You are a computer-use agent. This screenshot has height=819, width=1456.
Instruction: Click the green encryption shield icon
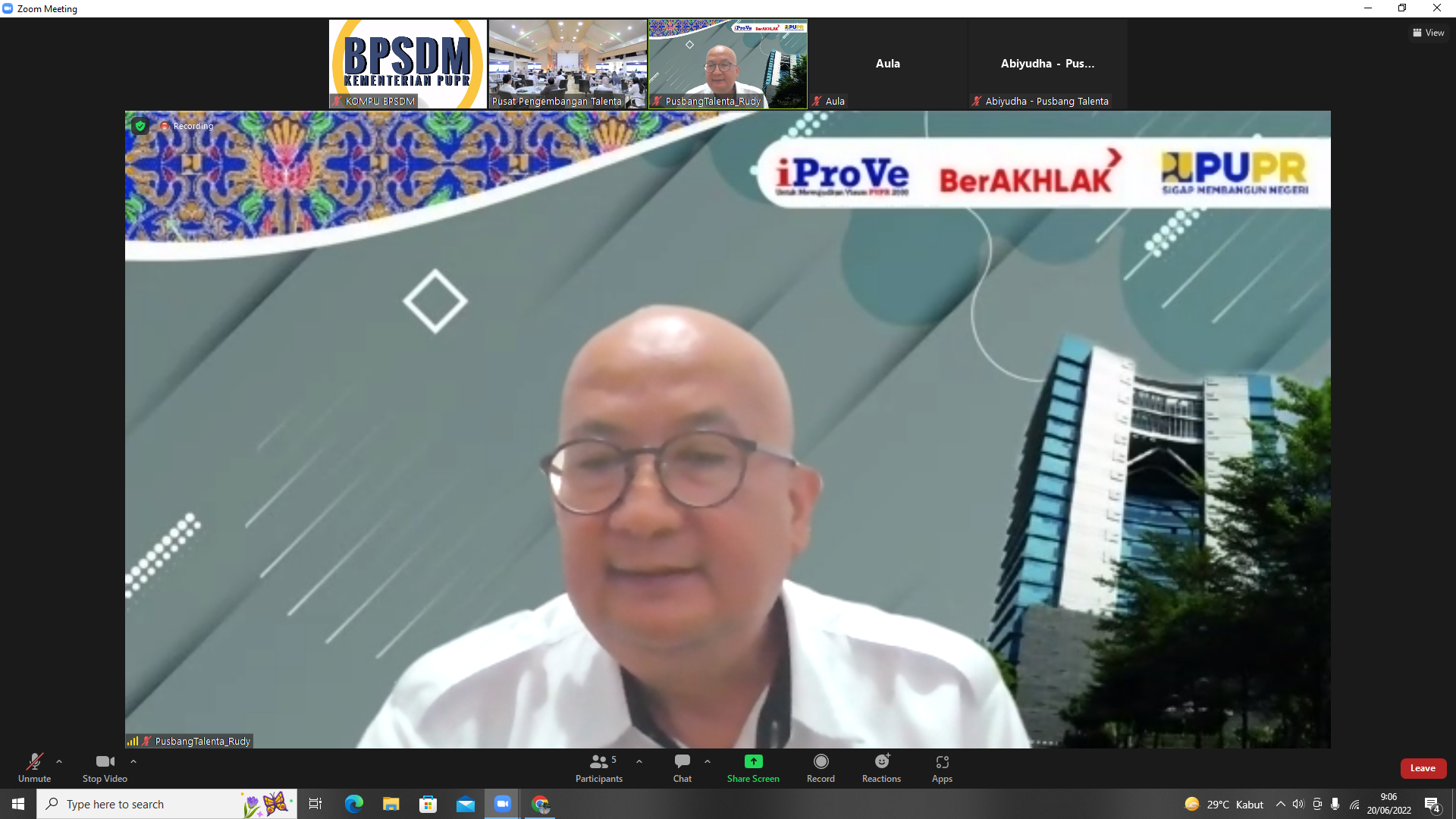140,126
